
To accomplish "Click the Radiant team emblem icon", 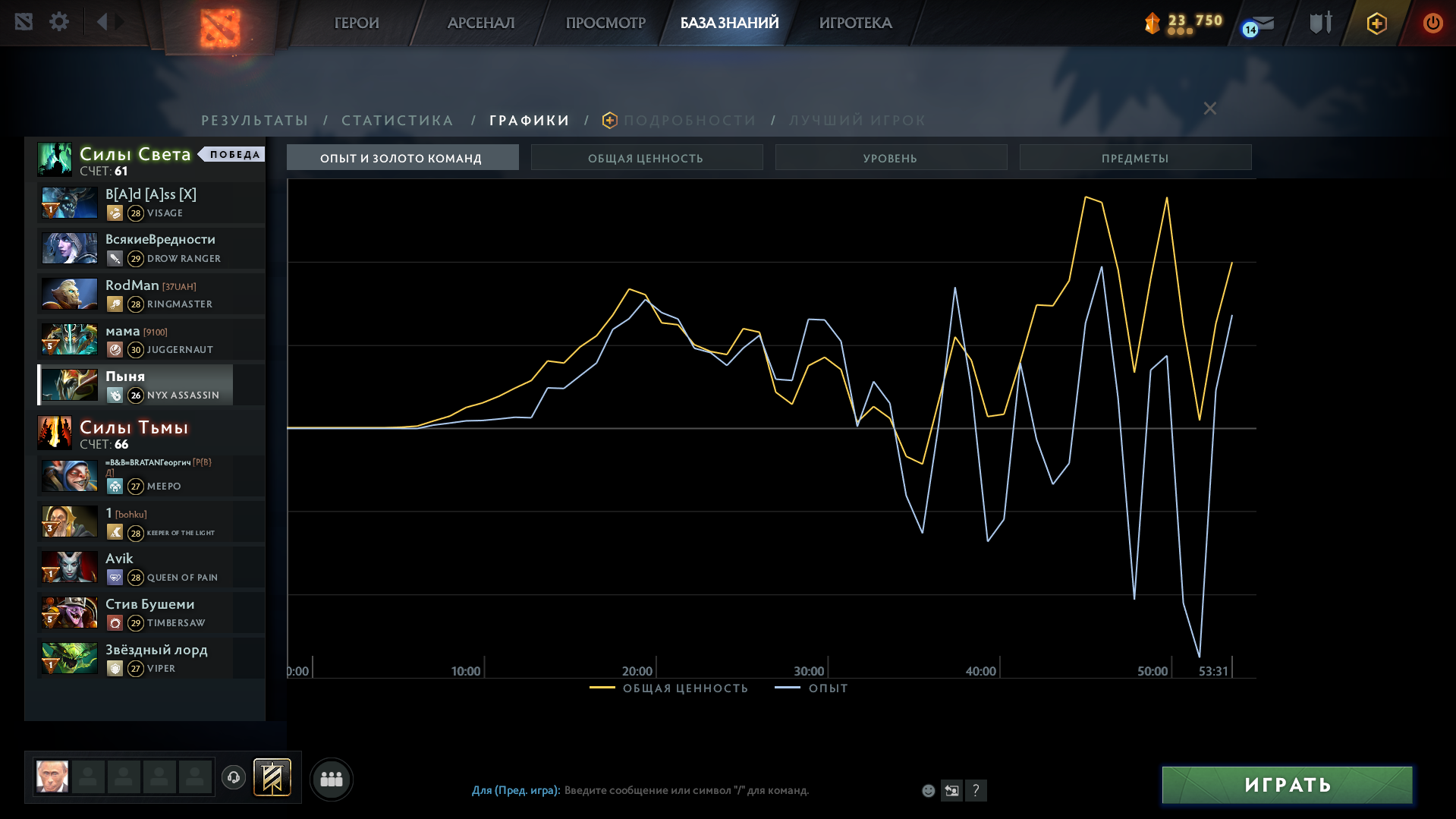I will click(55, 159).
